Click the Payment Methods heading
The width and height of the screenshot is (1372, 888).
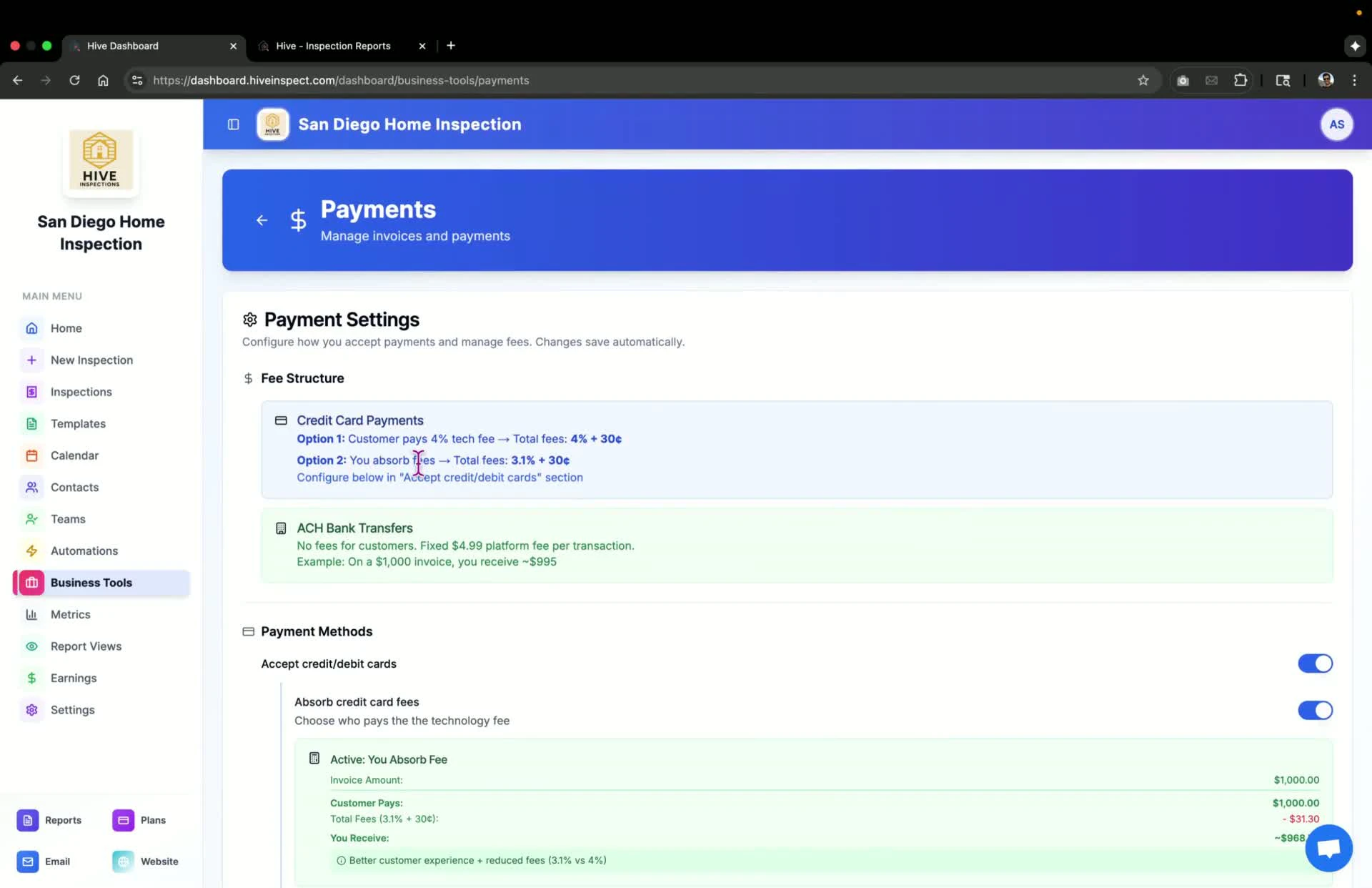pos(317,631)
